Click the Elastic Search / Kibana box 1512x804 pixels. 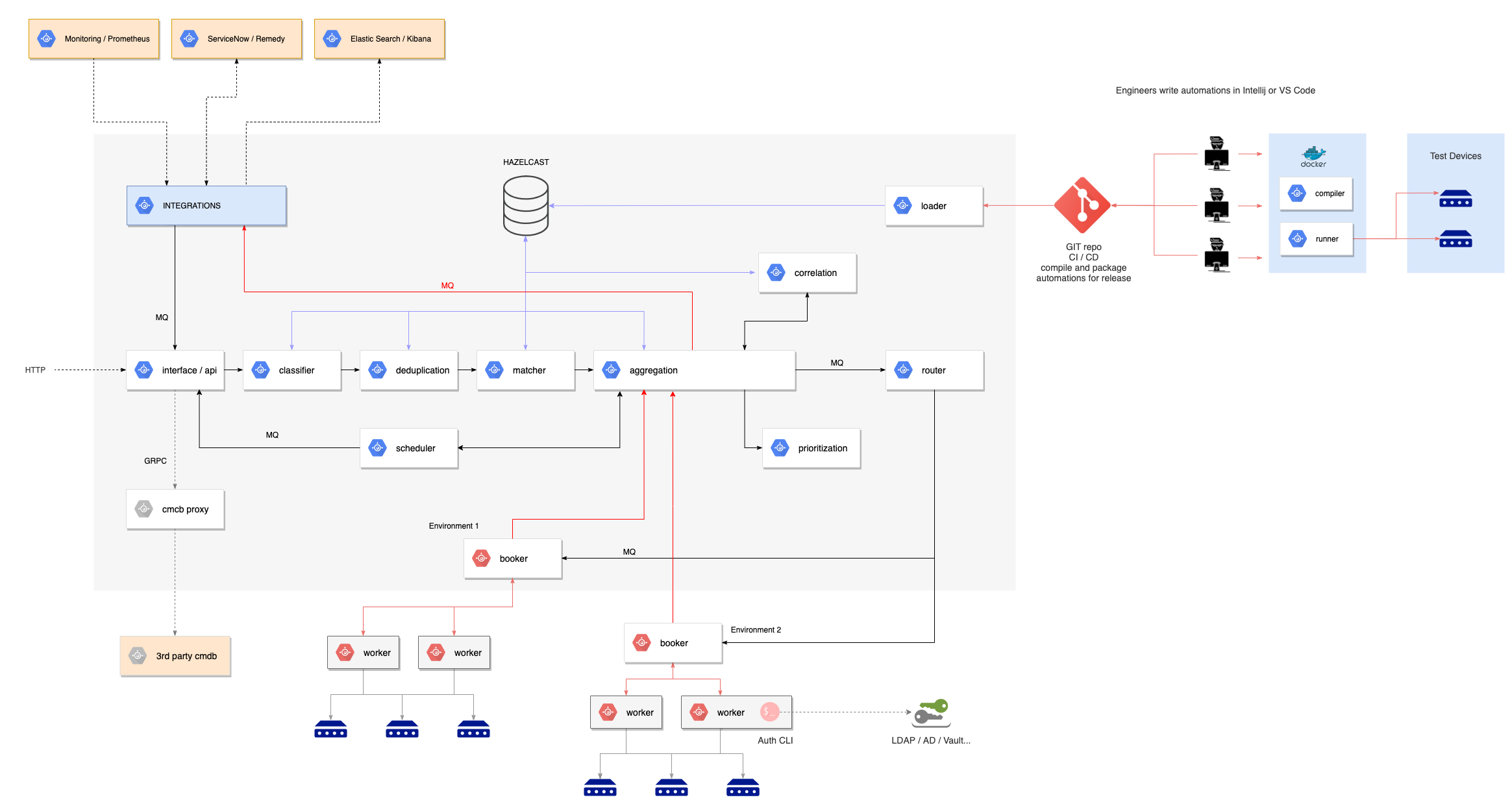pyautogui.click(x=380, y=39)
